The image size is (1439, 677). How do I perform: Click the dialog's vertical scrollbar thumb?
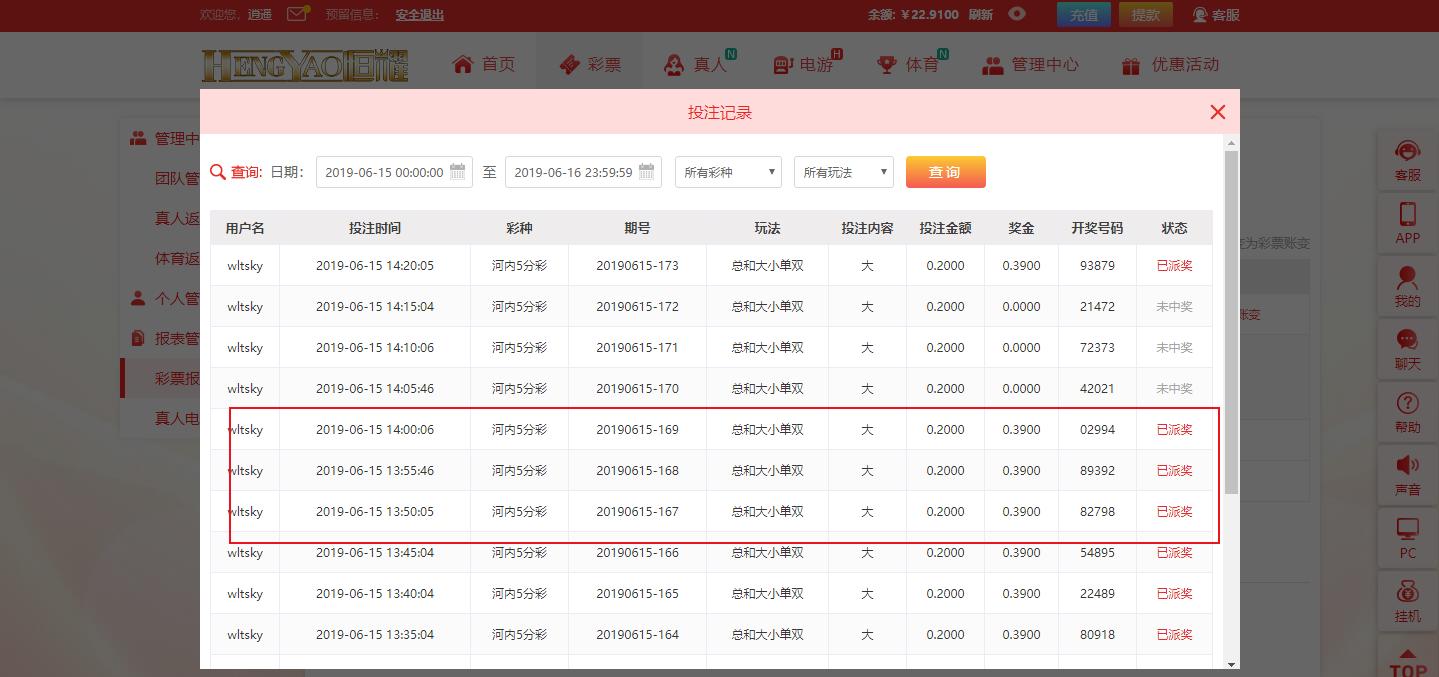1231,320
